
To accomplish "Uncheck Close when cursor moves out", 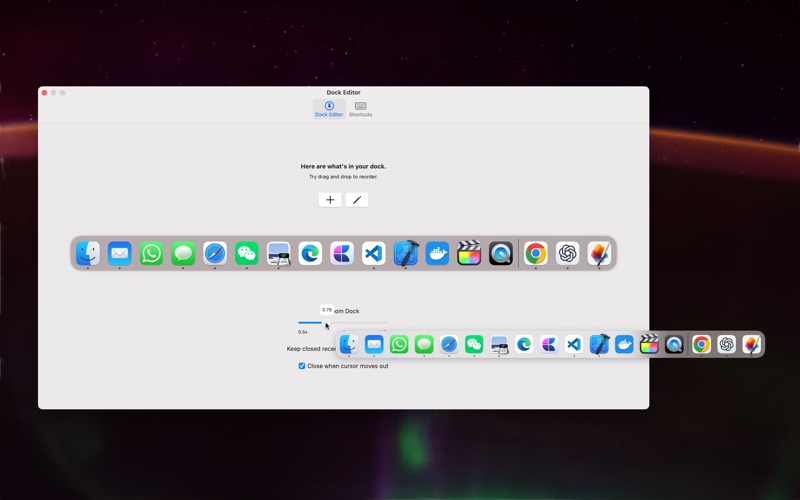I will (302, 366).
